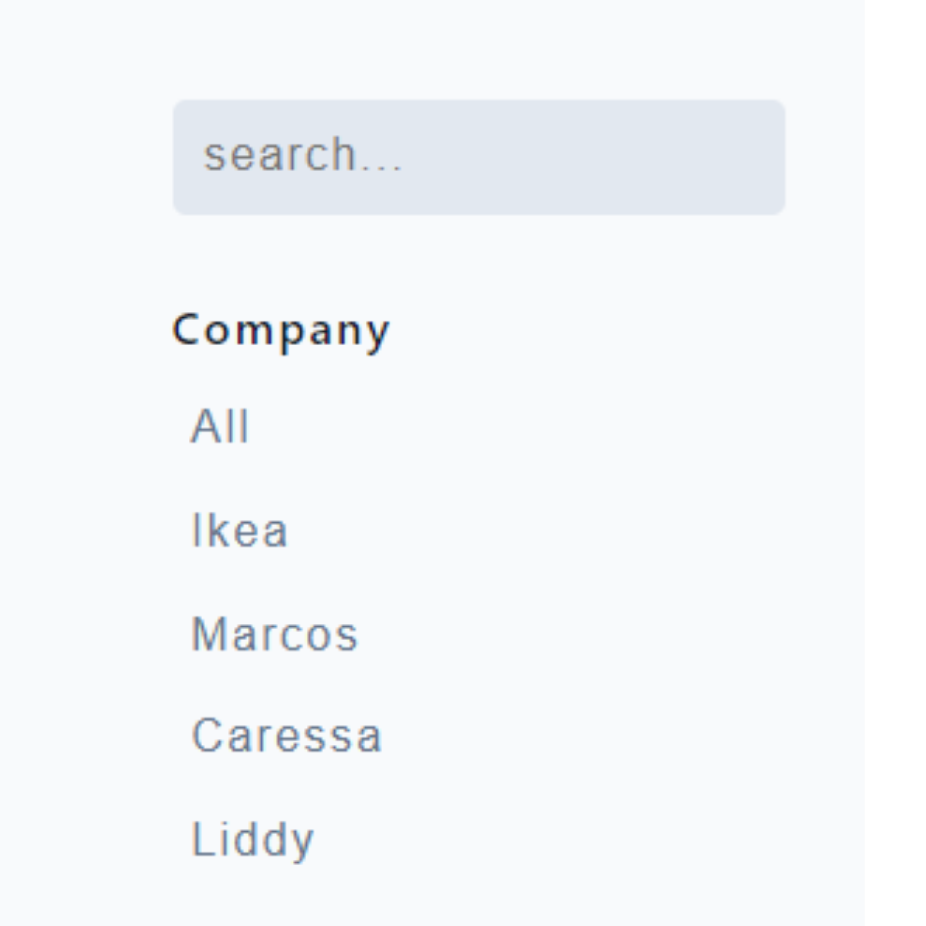
Task: Pick Ikea under Company
Action: click(x=239, y=530)
